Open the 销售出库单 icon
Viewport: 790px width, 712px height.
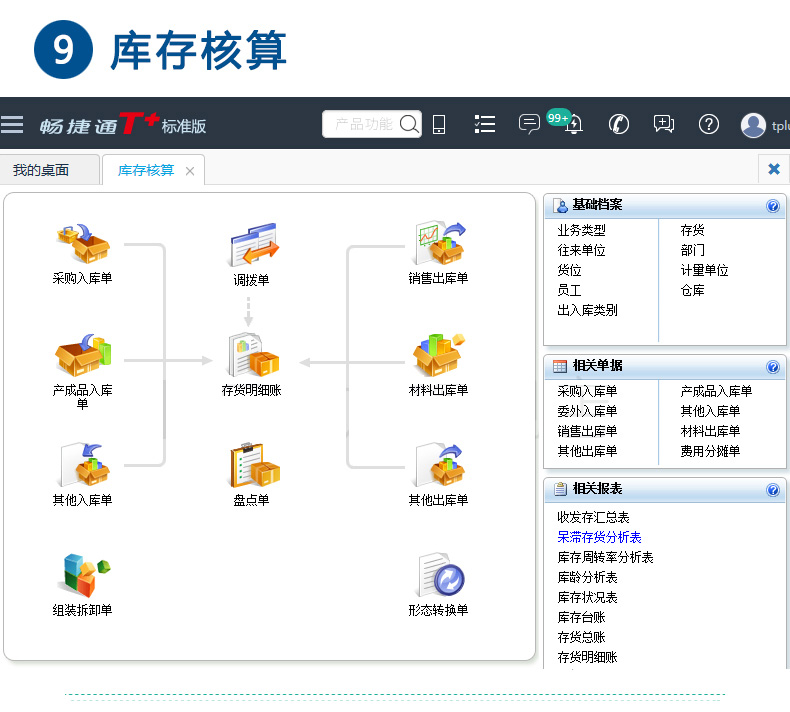click(x=439, y=244)
